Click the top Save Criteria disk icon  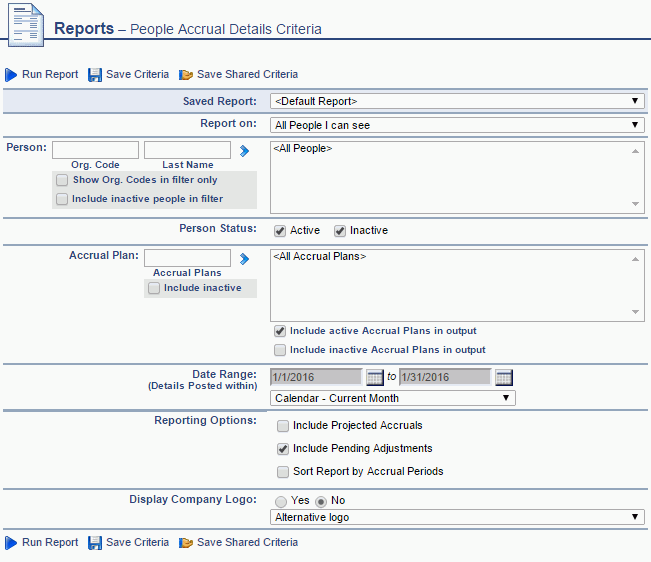pos(95,75)
